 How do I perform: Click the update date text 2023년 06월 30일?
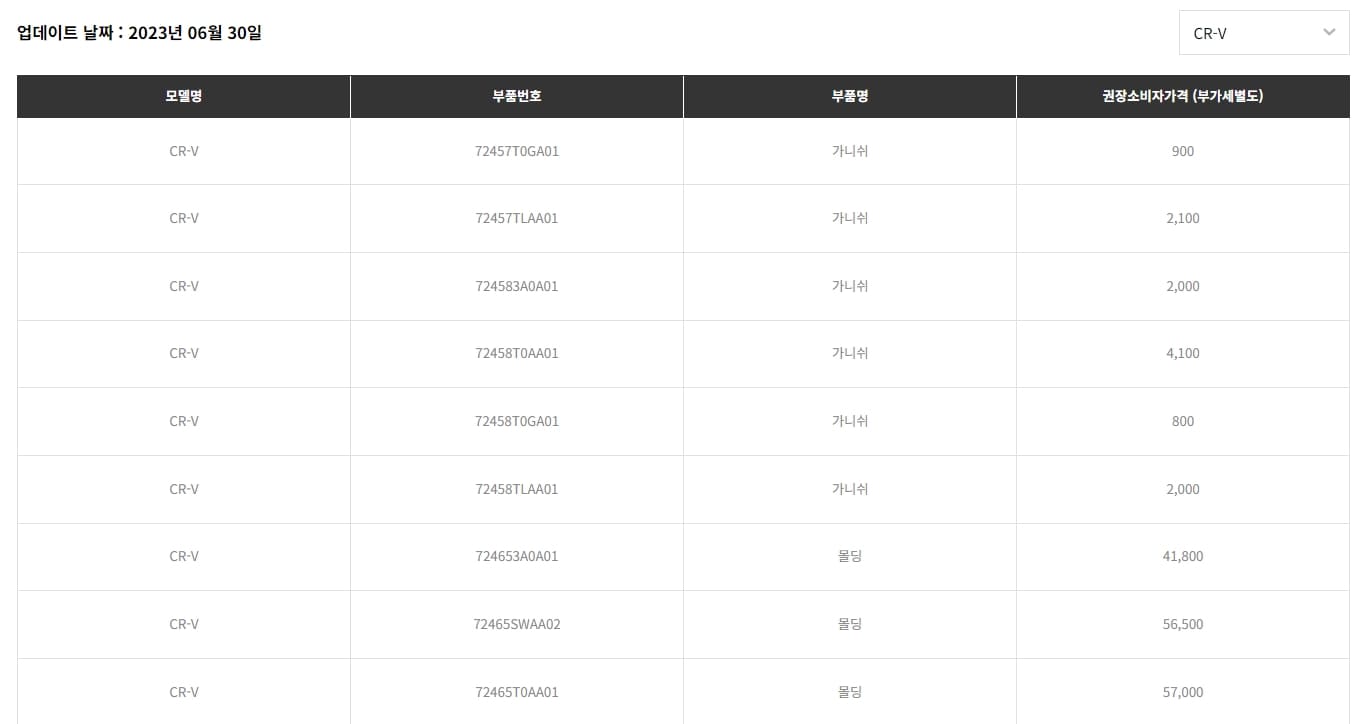pyautogui.click(x=195, y=33)
